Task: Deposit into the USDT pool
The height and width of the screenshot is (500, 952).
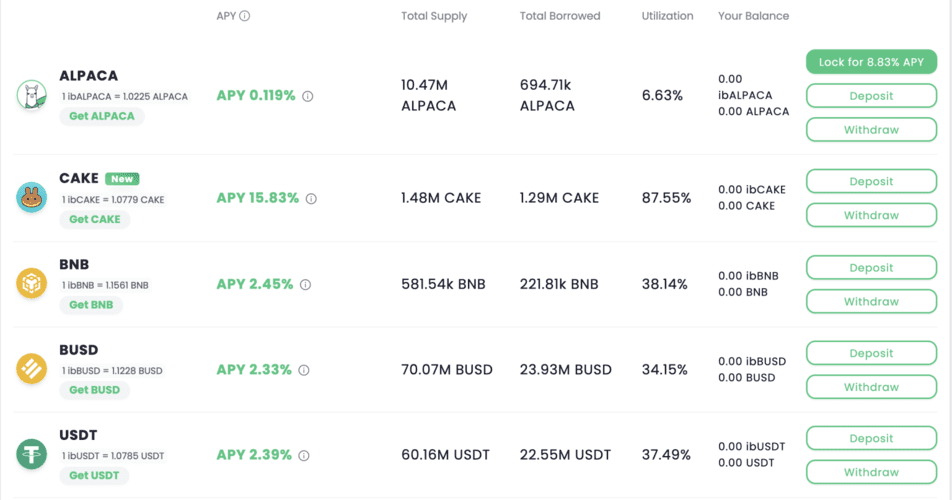Action: point(871,438)
